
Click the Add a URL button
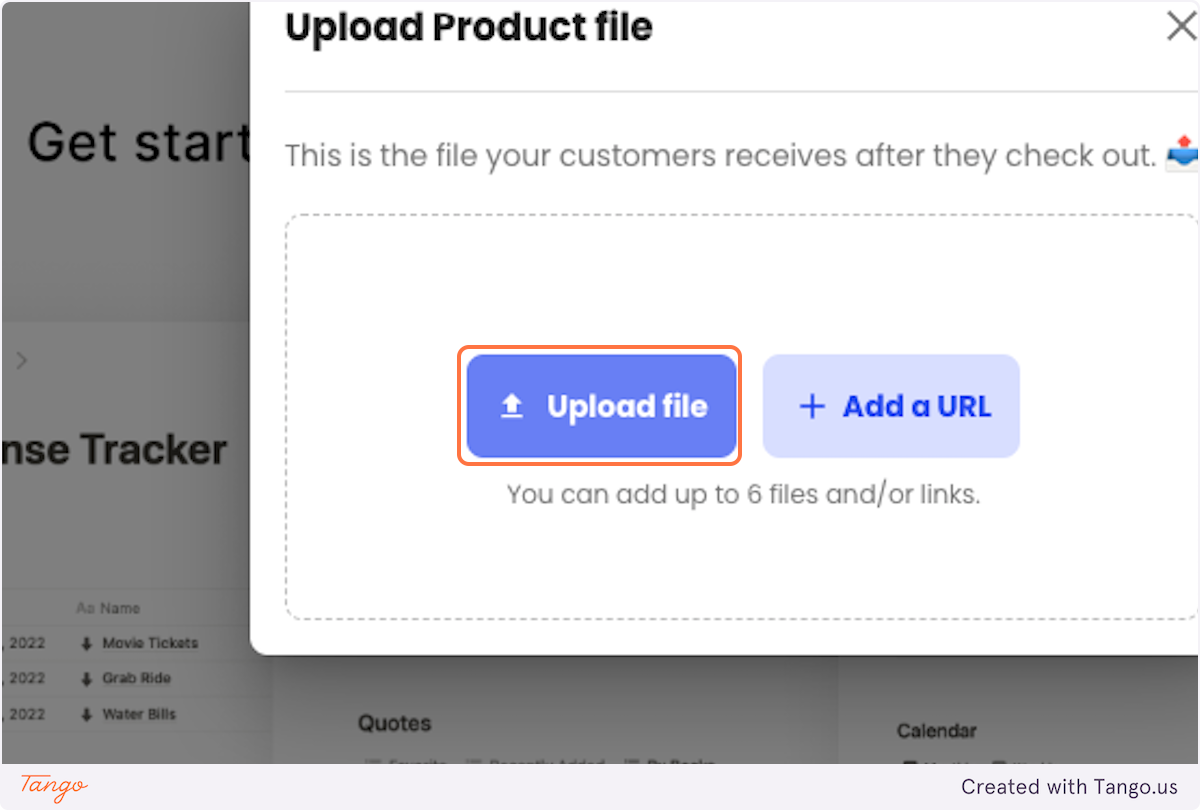click(x=891, y=406)
